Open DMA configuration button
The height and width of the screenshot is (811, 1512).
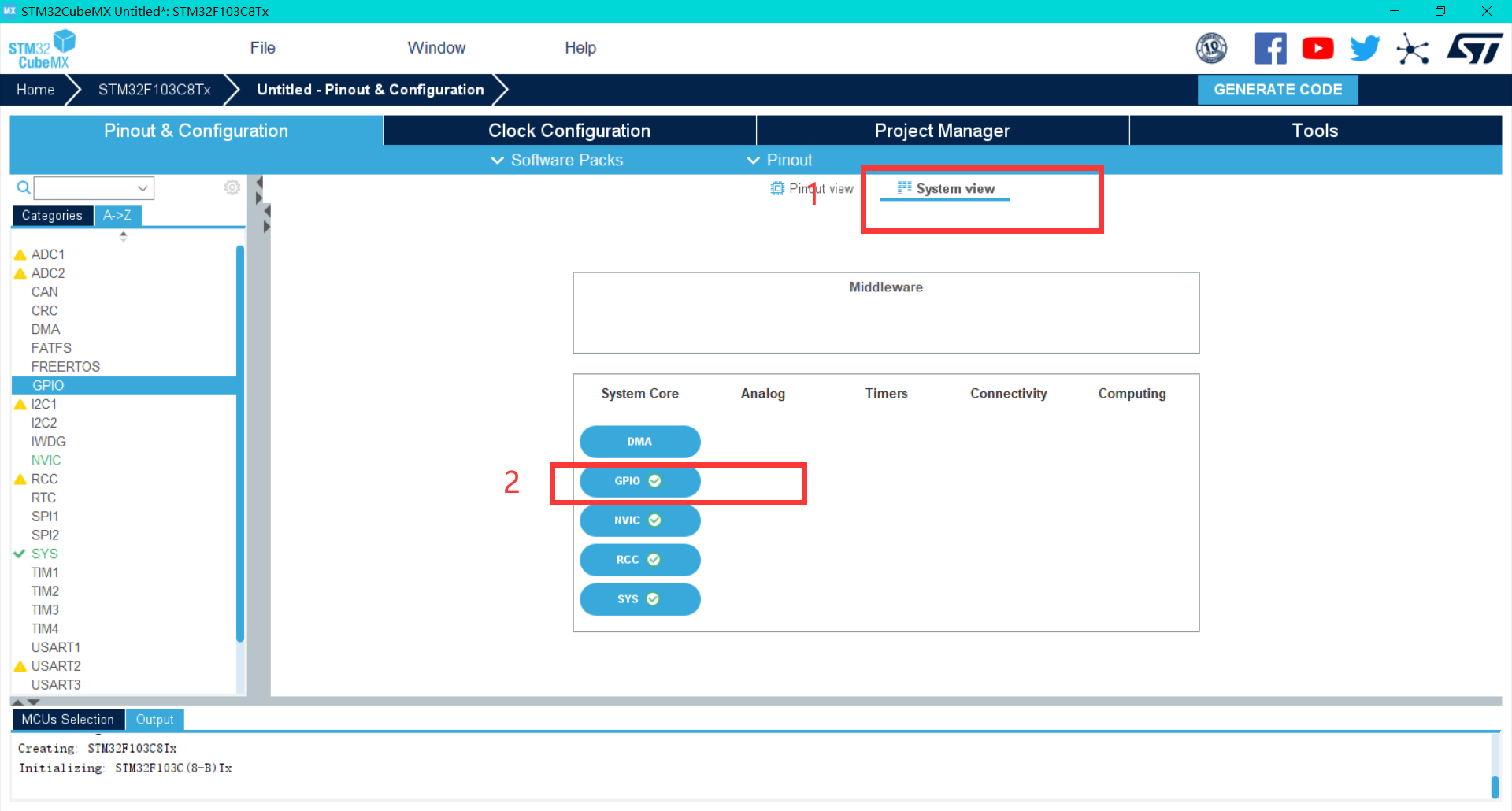coord(639,442)
